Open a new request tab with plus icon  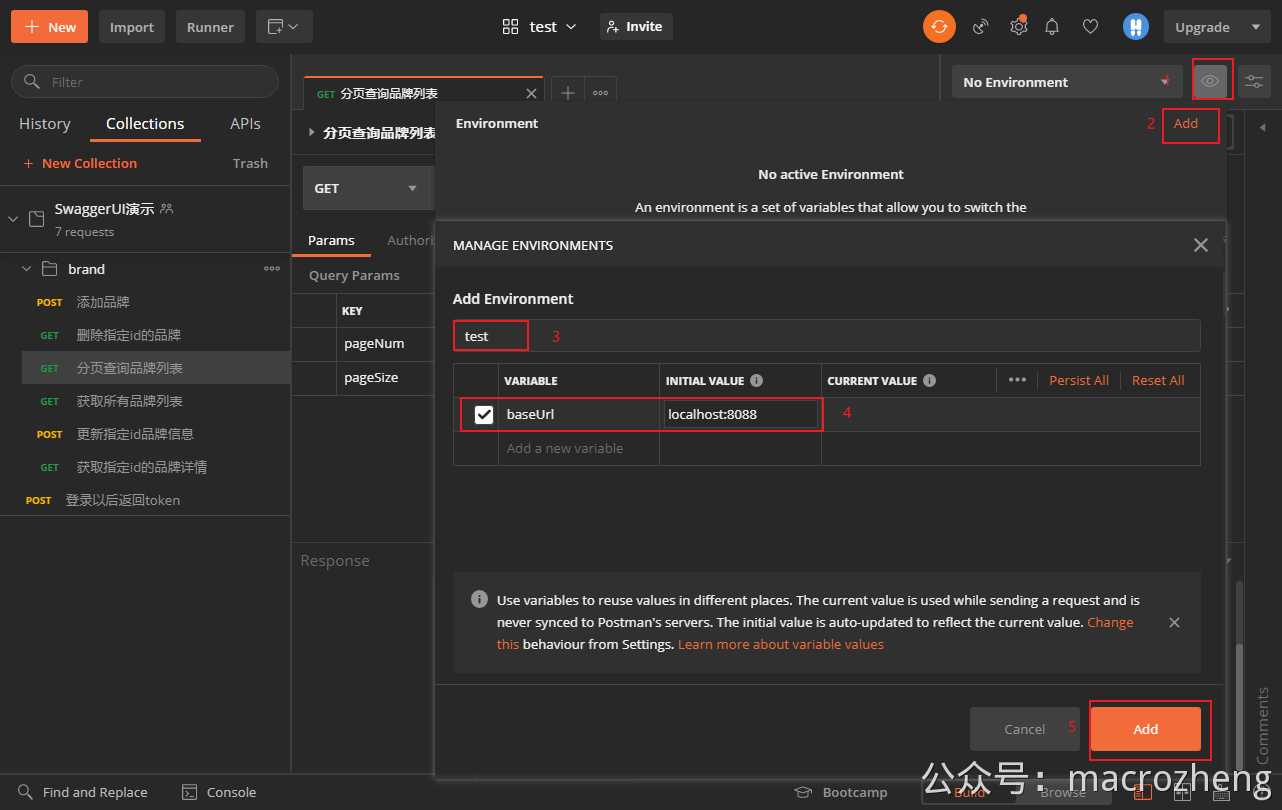(x=567, y=93)
